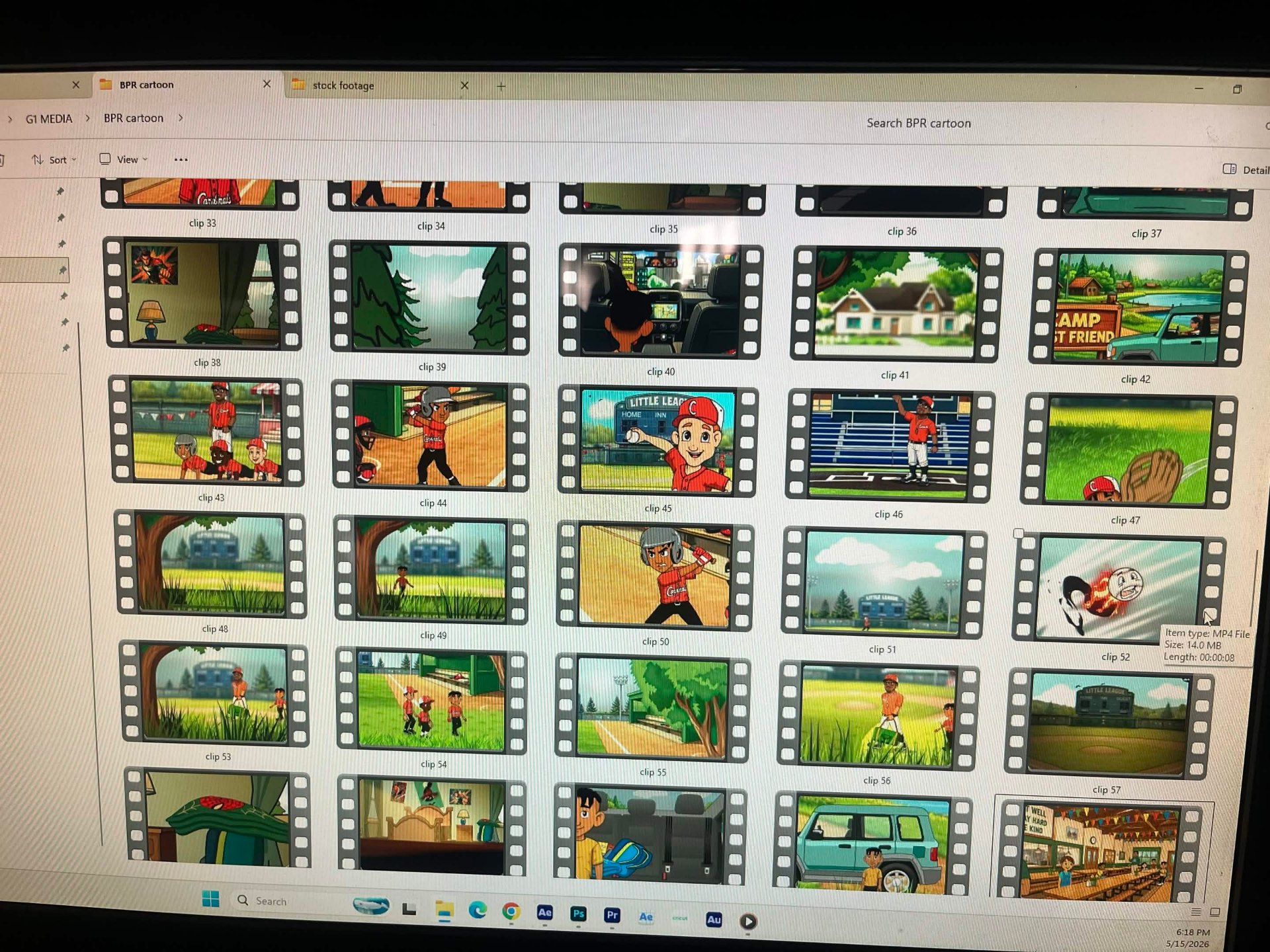Click the clip 55 file name
The width and height of the screenshot is (1270, 952).
(653, 772)
